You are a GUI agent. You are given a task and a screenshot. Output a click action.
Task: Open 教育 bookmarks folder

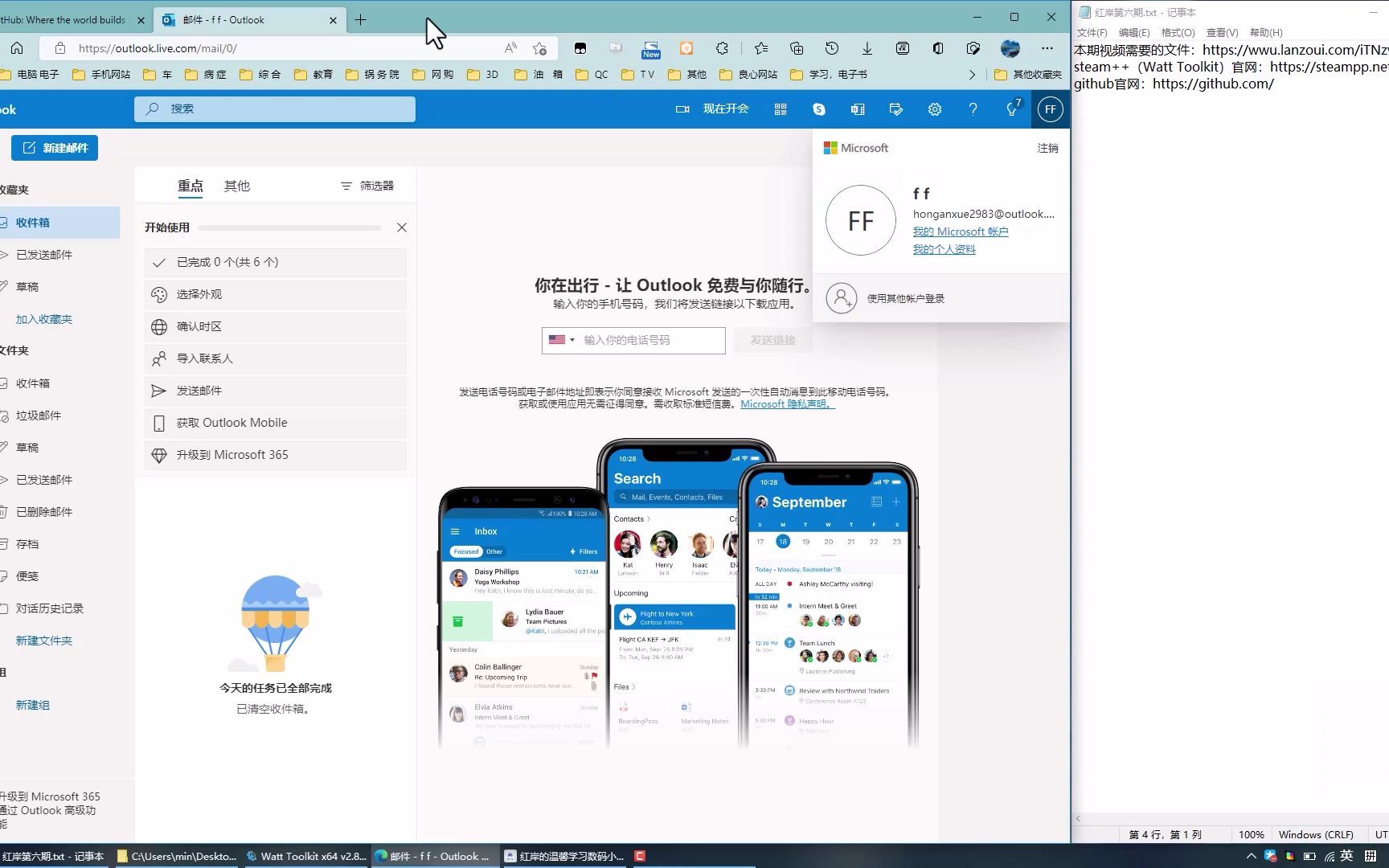314,74
